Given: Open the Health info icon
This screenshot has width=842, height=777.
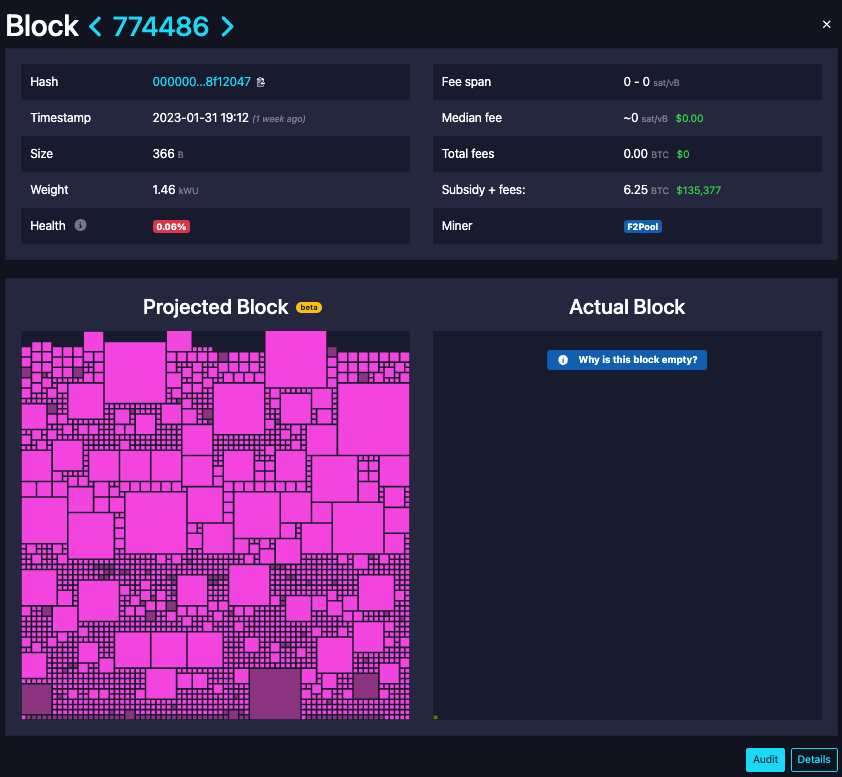Looking at the screenshot, I should tap(80, 225).
